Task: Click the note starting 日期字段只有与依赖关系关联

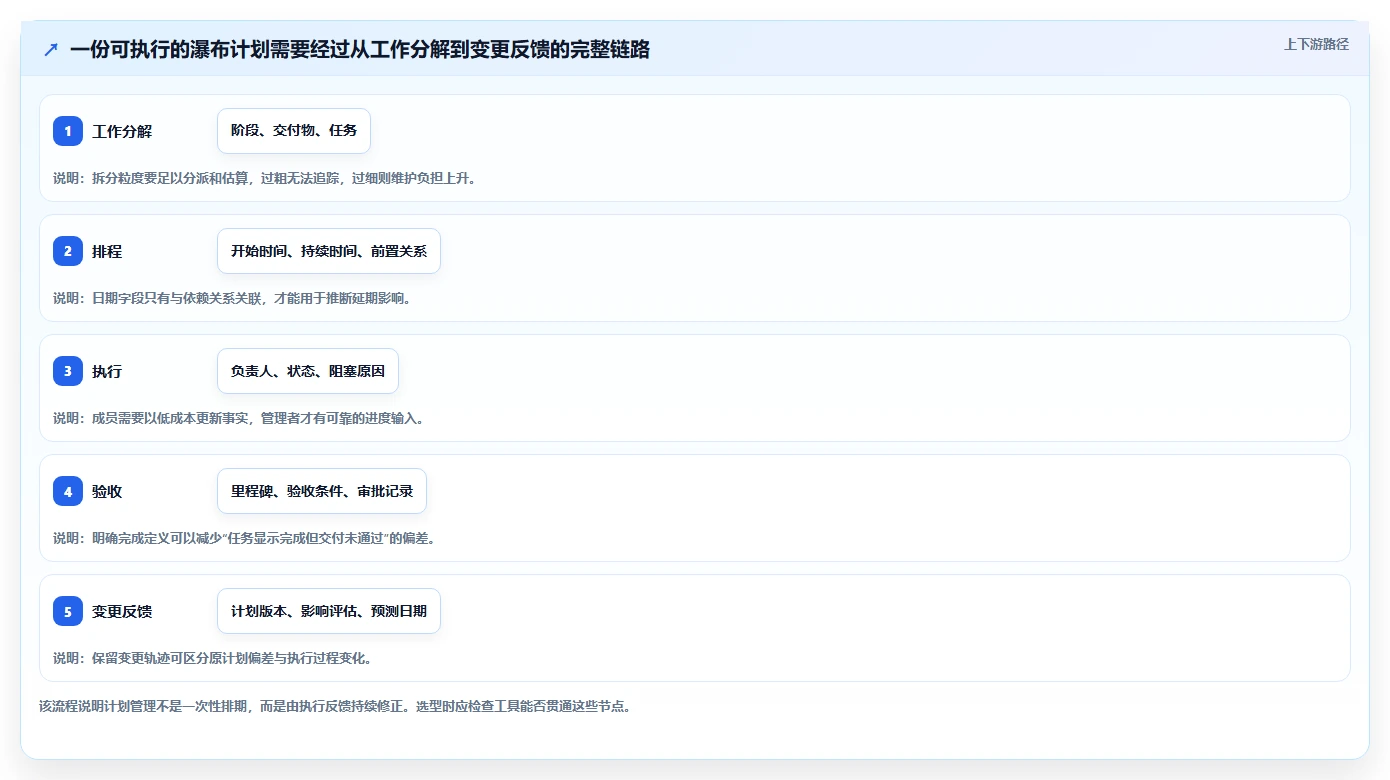Action: 232,298
